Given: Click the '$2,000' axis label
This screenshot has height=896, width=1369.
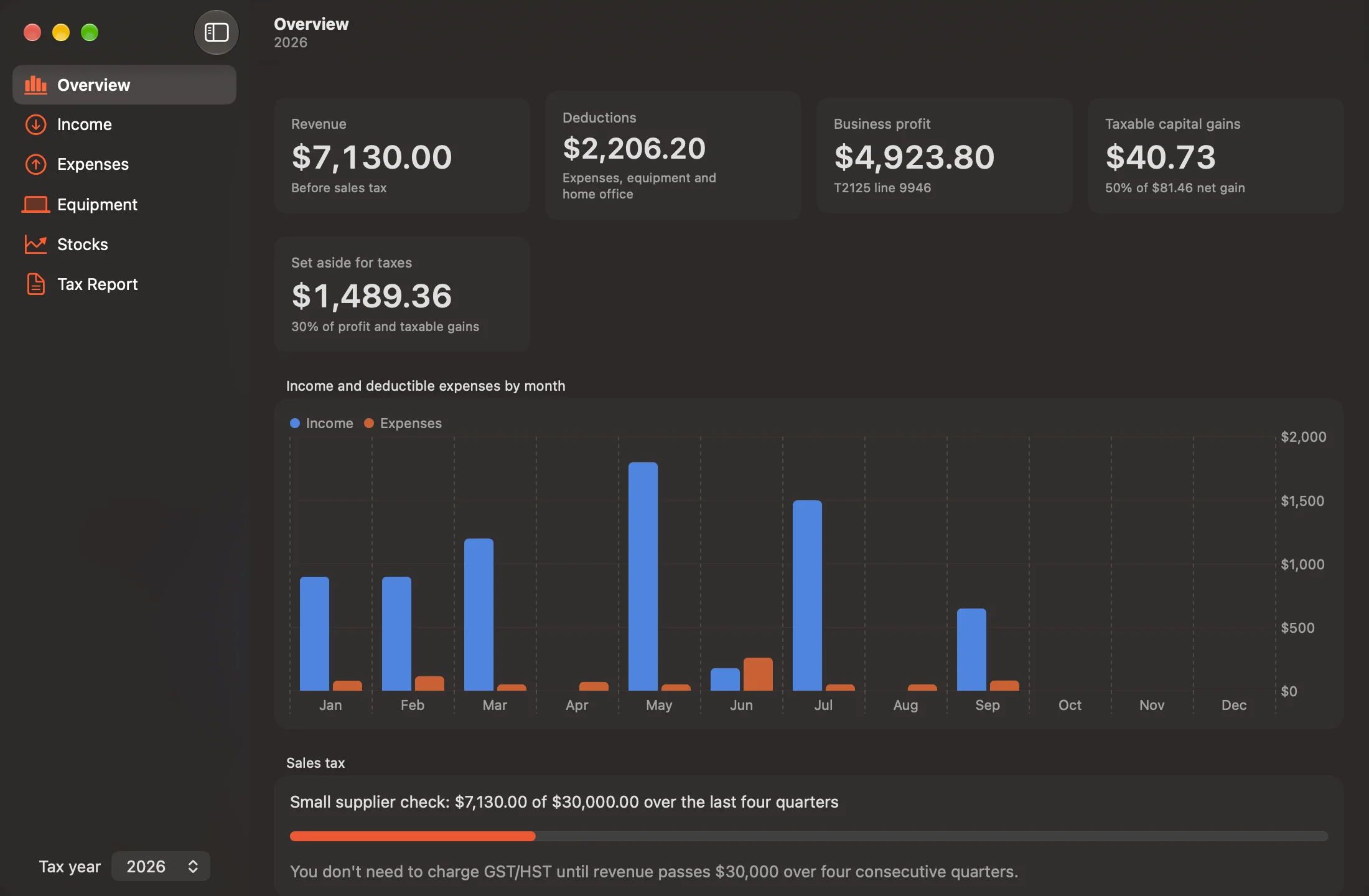Looking at the screenshot, I should click(x=1304, y=437).
